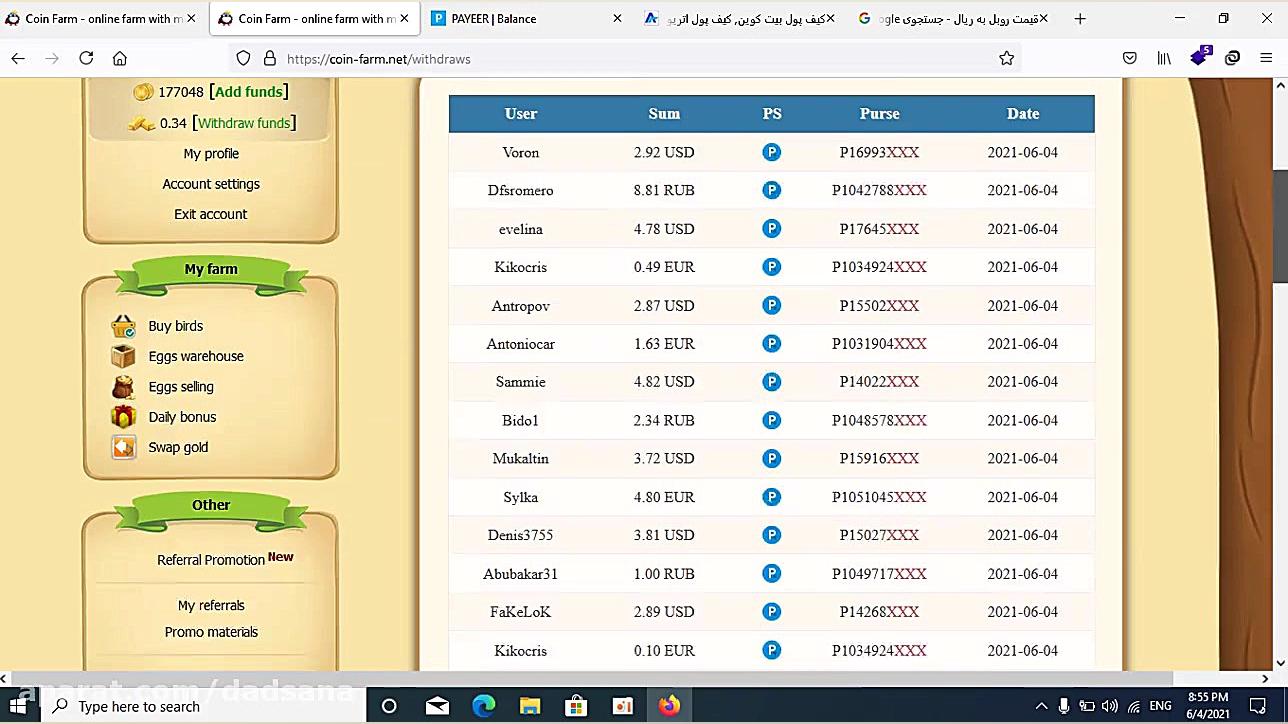Open File Explorer from the taskbar

point(530,706)
